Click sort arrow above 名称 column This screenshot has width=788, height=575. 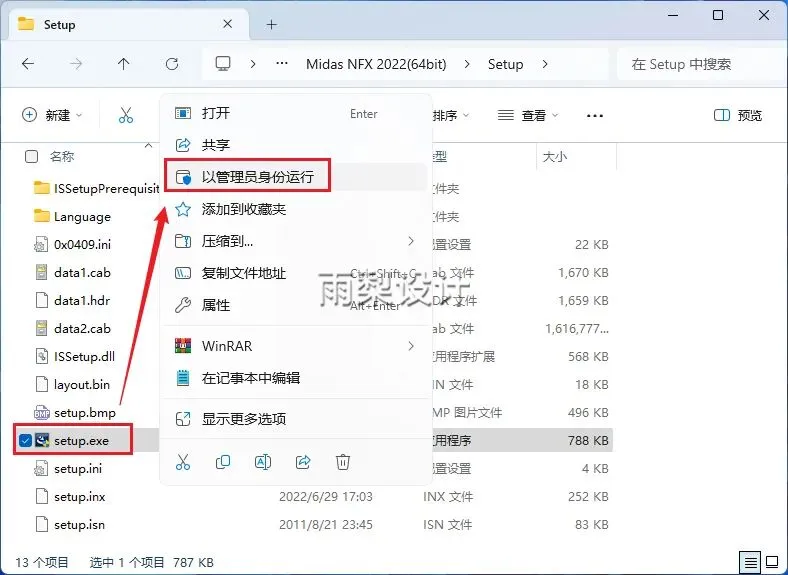tap(148, 145)
